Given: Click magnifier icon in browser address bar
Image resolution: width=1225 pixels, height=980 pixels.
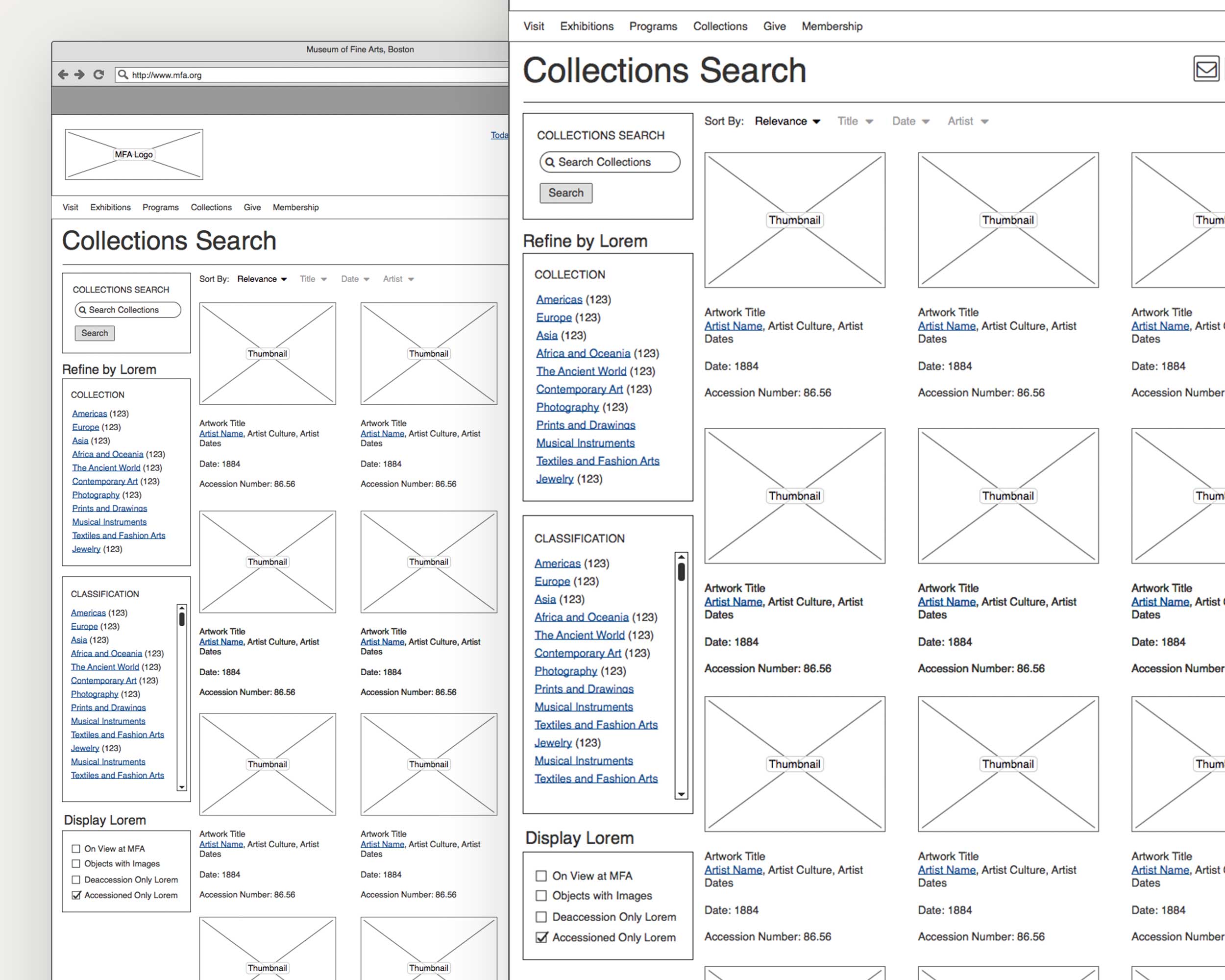Looking at the screenshot, I should (122, 74).
